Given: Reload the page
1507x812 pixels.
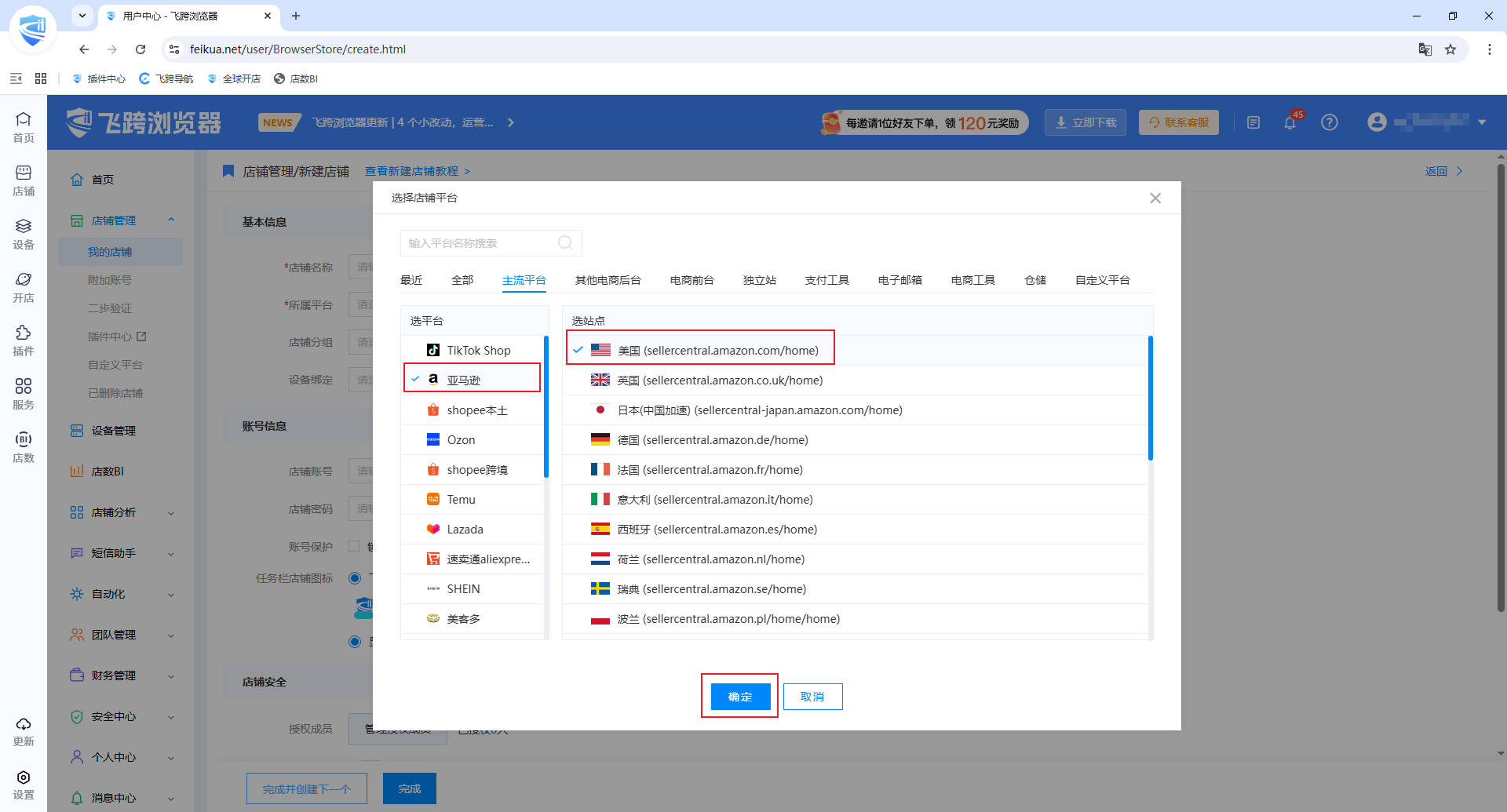Looking at the screenshot, I should [x=140, y=49].
